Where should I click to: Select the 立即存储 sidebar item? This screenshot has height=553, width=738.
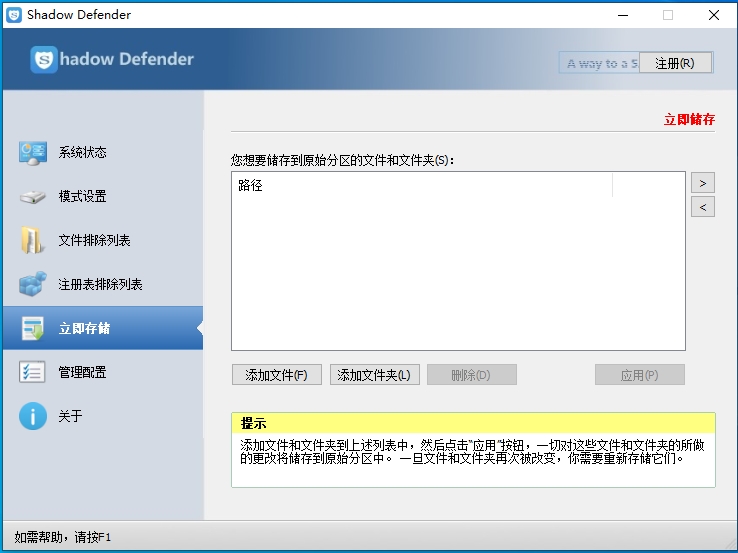coord(103,328)
